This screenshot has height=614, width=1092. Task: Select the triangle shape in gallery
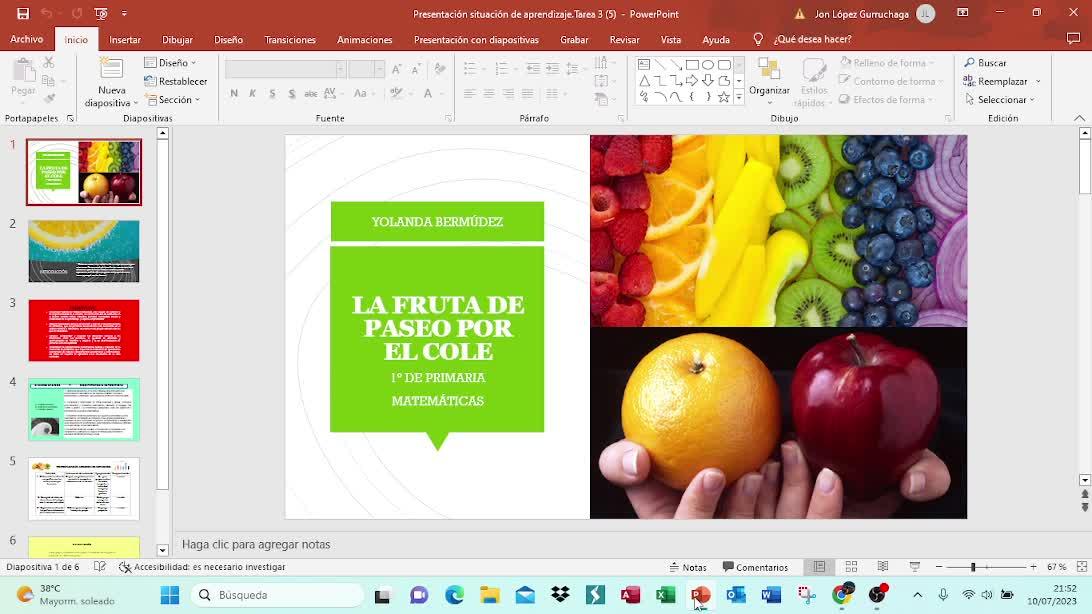[644, 81]
